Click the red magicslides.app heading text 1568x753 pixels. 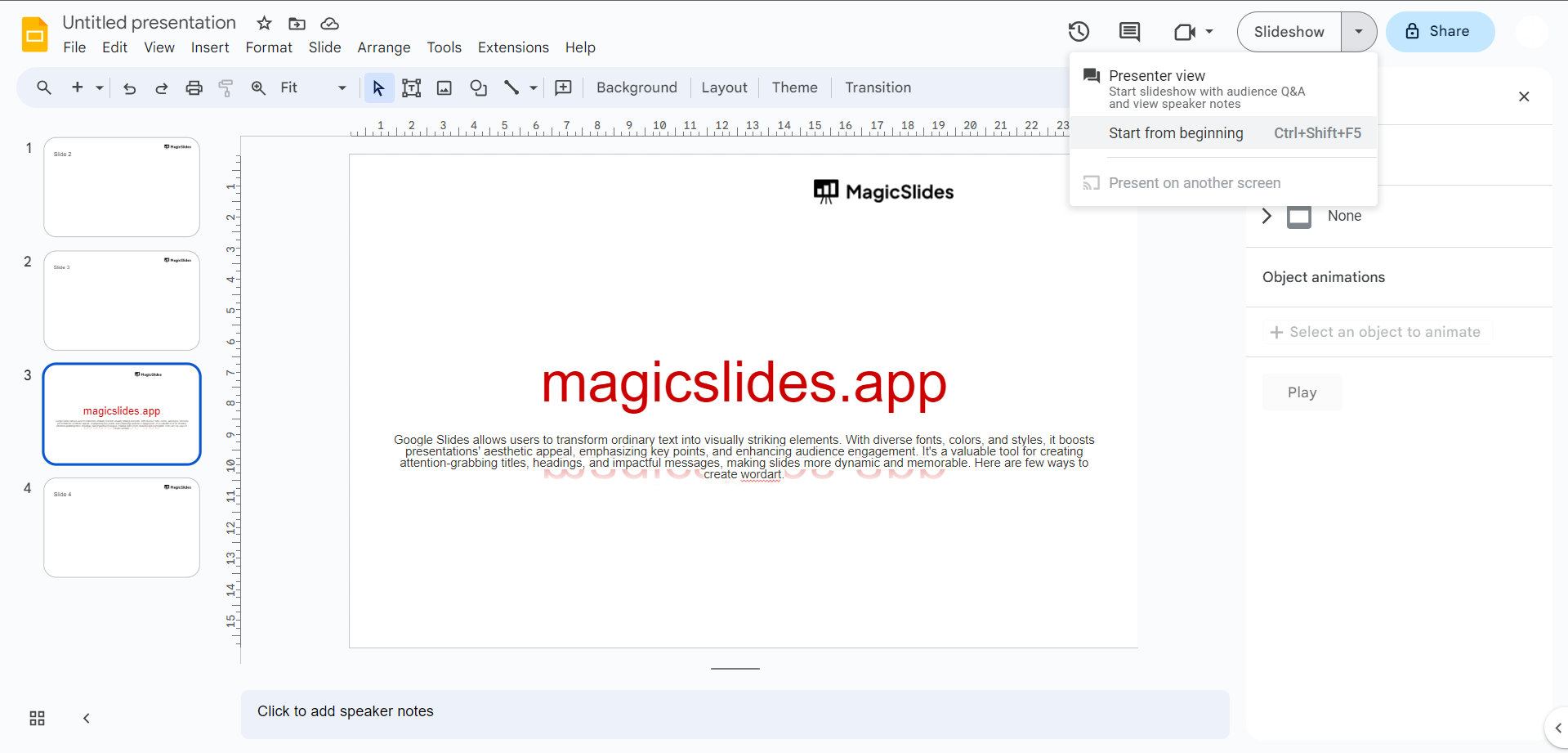point(744,383)
